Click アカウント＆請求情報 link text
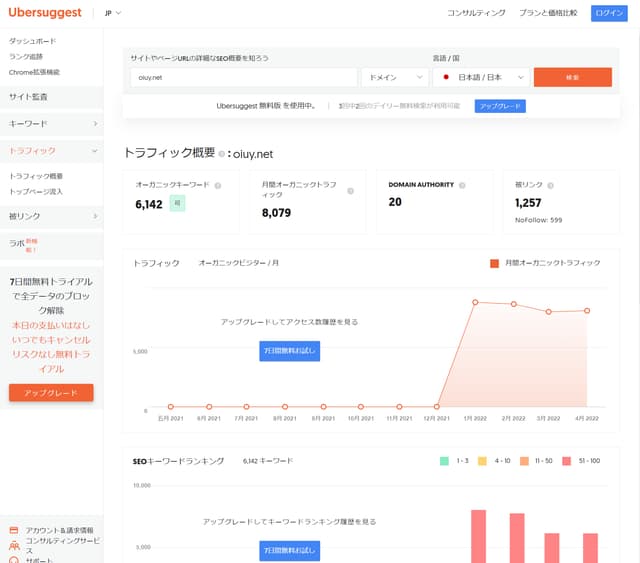Viewport: 640px width, 563px height. [x=60, y=530]
